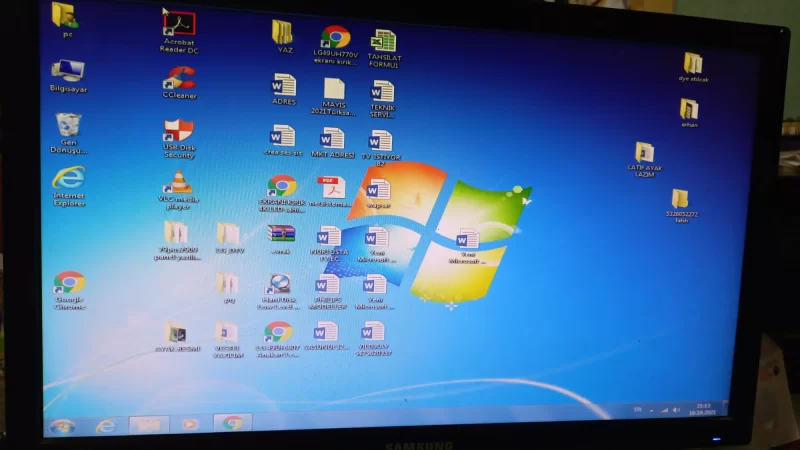The height and width of the screenshot is (450, 800).
Task: Open Acrobat Reader DC shortcut
Action: pyautogui.click(x=179, y=33)
